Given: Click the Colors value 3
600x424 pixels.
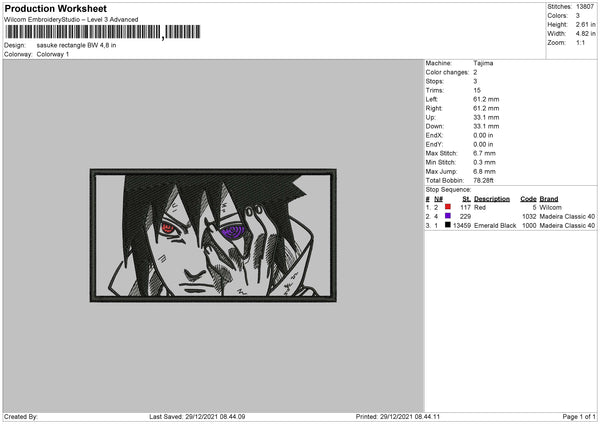Looking at the screenshot, I should (577, 16).
